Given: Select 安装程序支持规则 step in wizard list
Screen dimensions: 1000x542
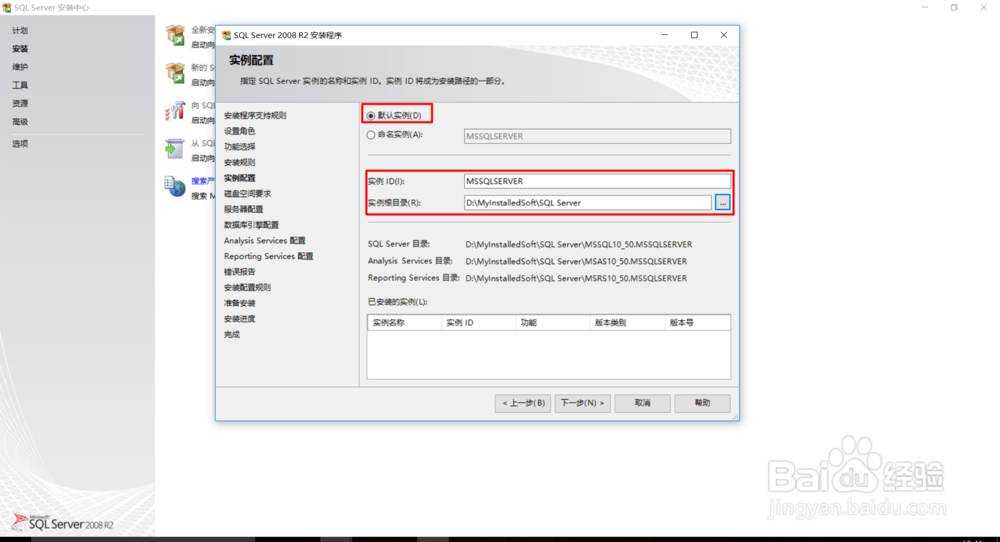Looking at the screenshot, I should tap(255, 115).
